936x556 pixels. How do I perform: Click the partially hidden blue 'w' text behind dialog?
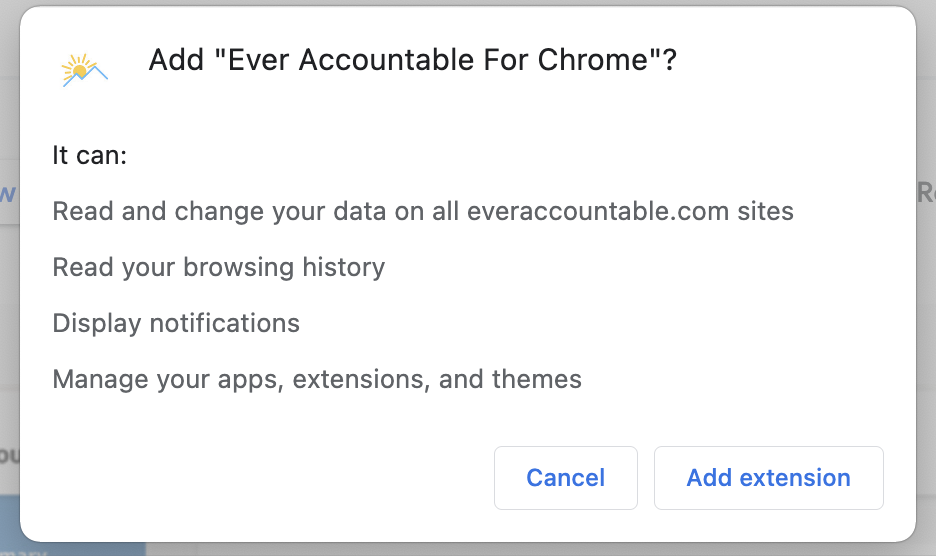(8, 193)
